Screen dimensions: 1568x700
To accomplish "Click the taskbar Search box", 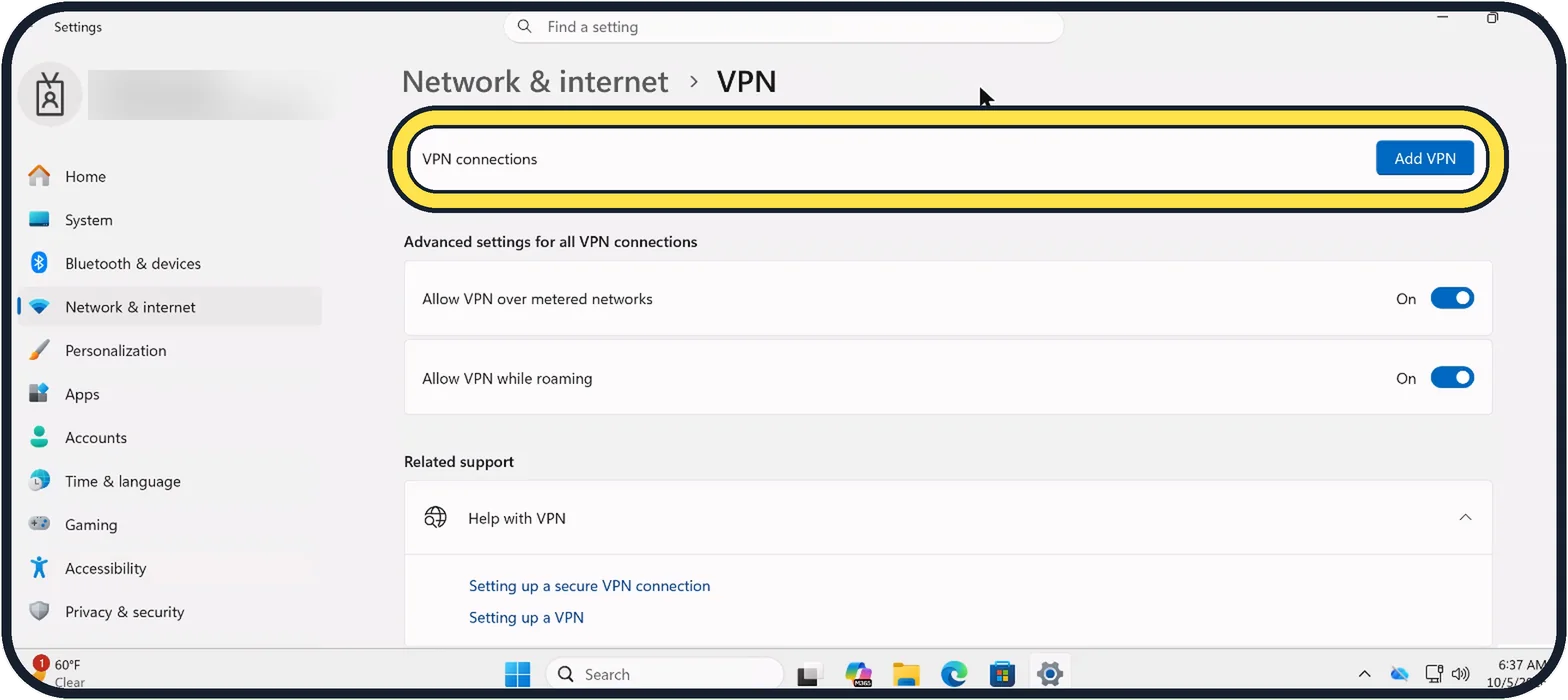I will [x=664, y=675].
